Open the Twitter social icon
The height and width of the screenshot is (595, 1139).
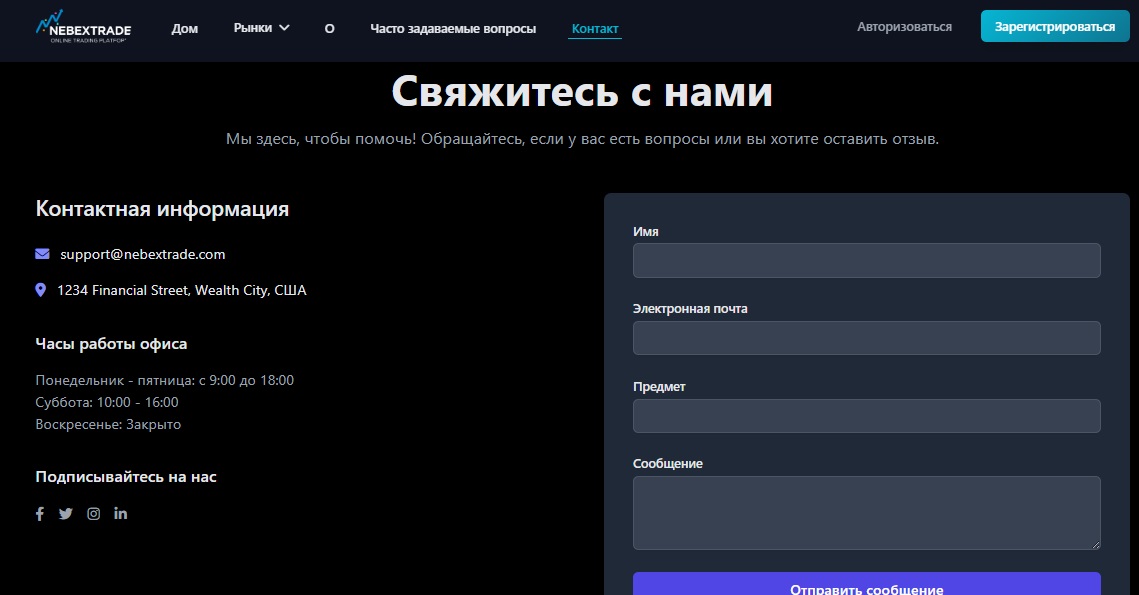65,514
